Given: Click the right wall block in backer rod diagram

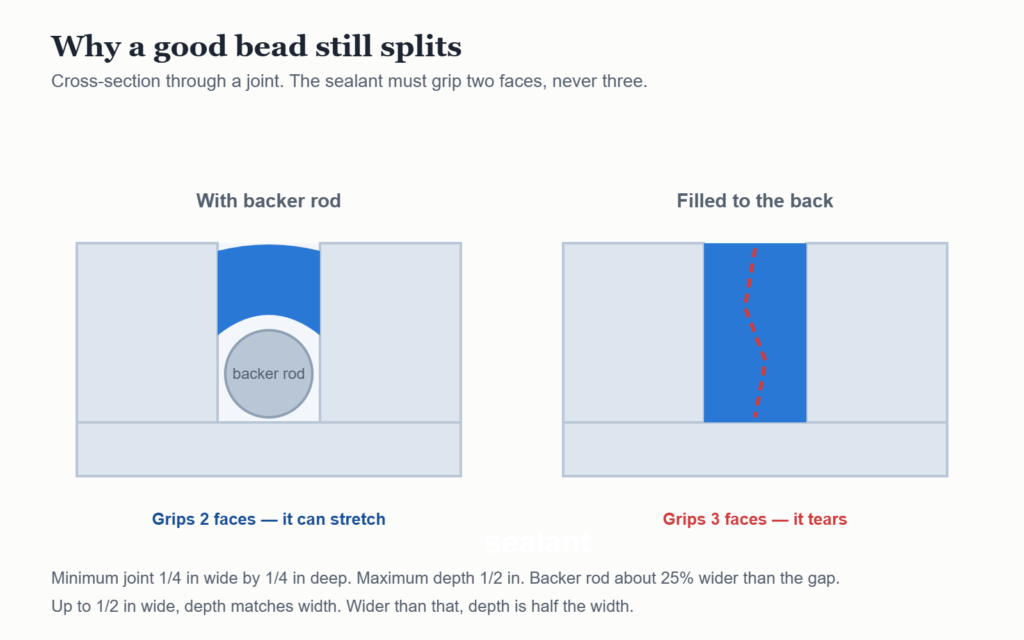Looking at the screenshot, I should click(x=391, y=332).
